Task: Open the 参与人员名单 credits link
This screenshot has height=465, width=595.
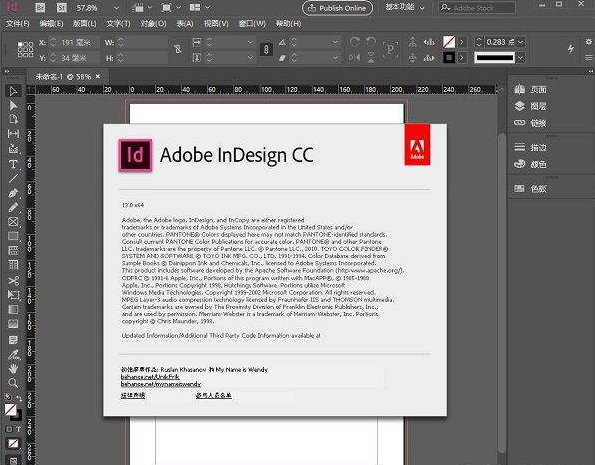Action: pos(214,395)
